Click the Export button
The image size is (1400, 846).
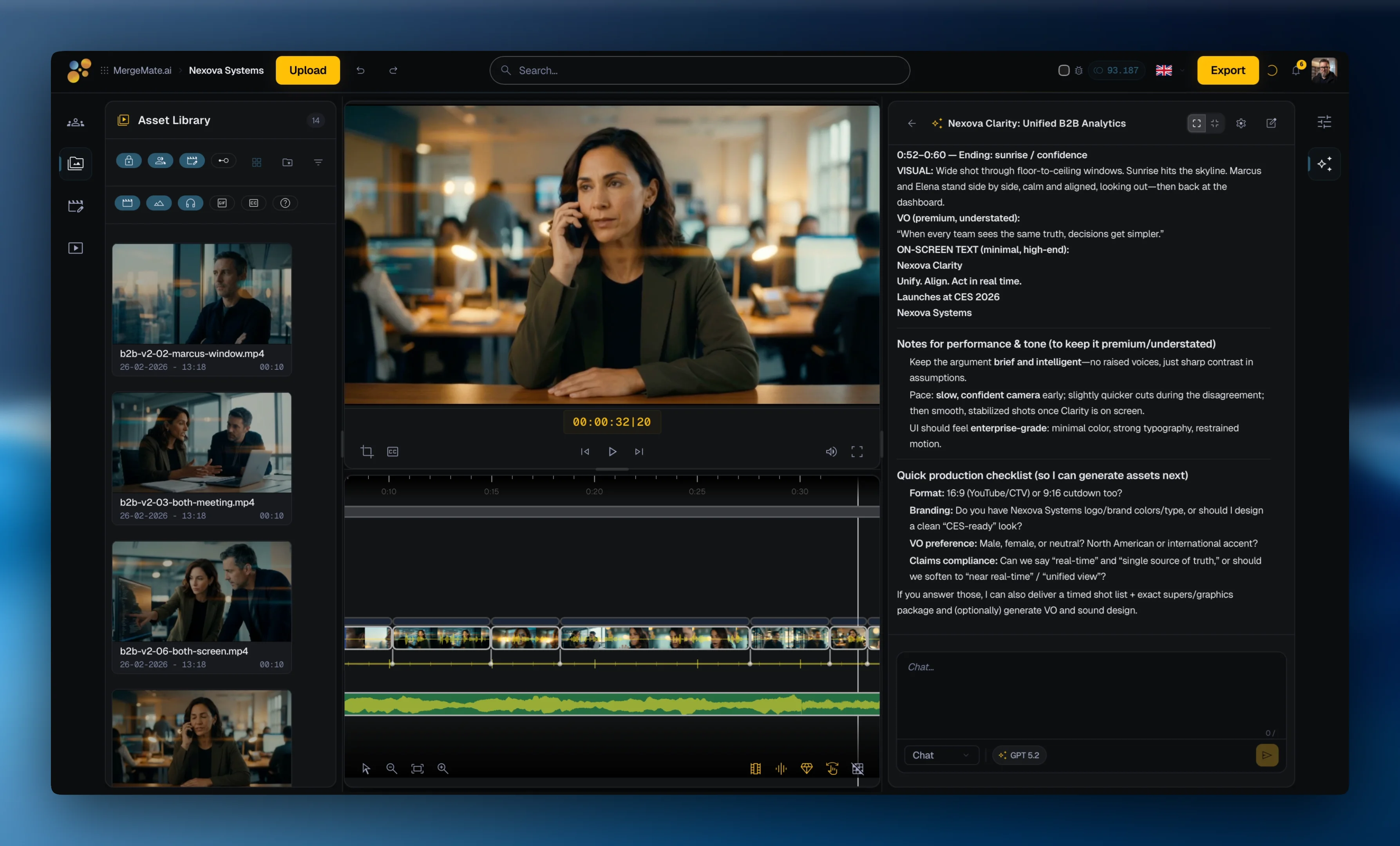1227,70
